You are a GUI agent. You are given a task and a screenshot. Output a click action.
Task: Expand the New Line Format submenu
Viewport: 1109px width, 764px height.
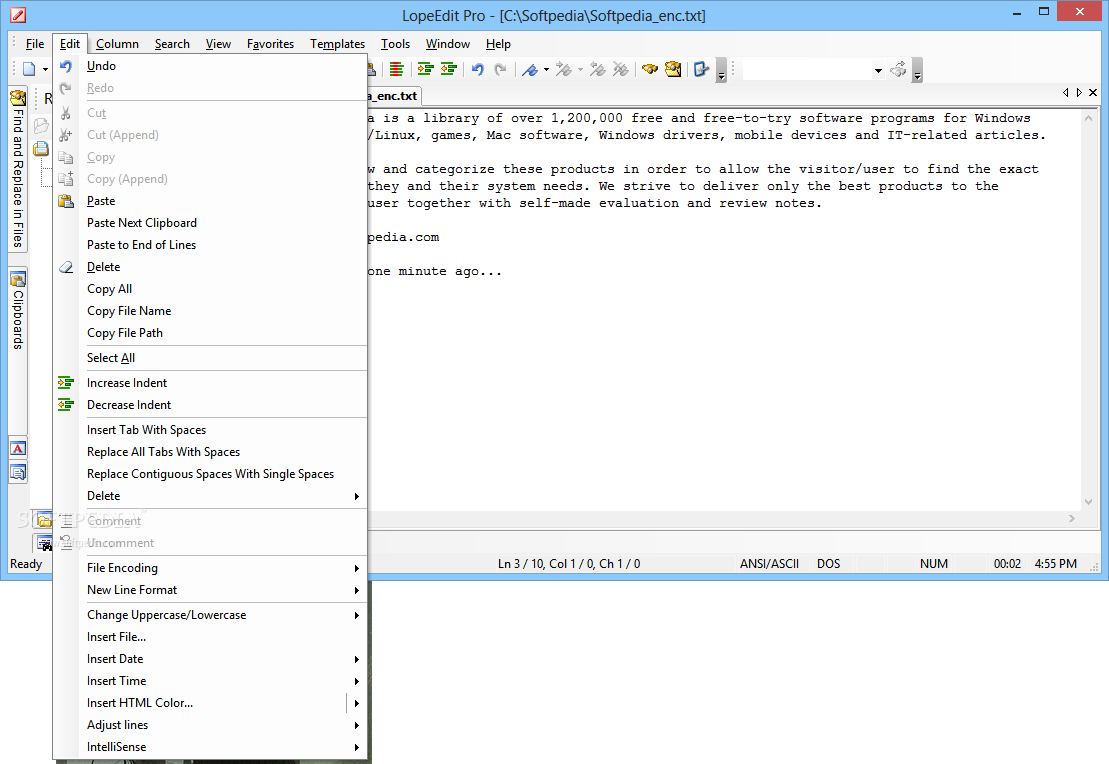(x=210, y=590)
